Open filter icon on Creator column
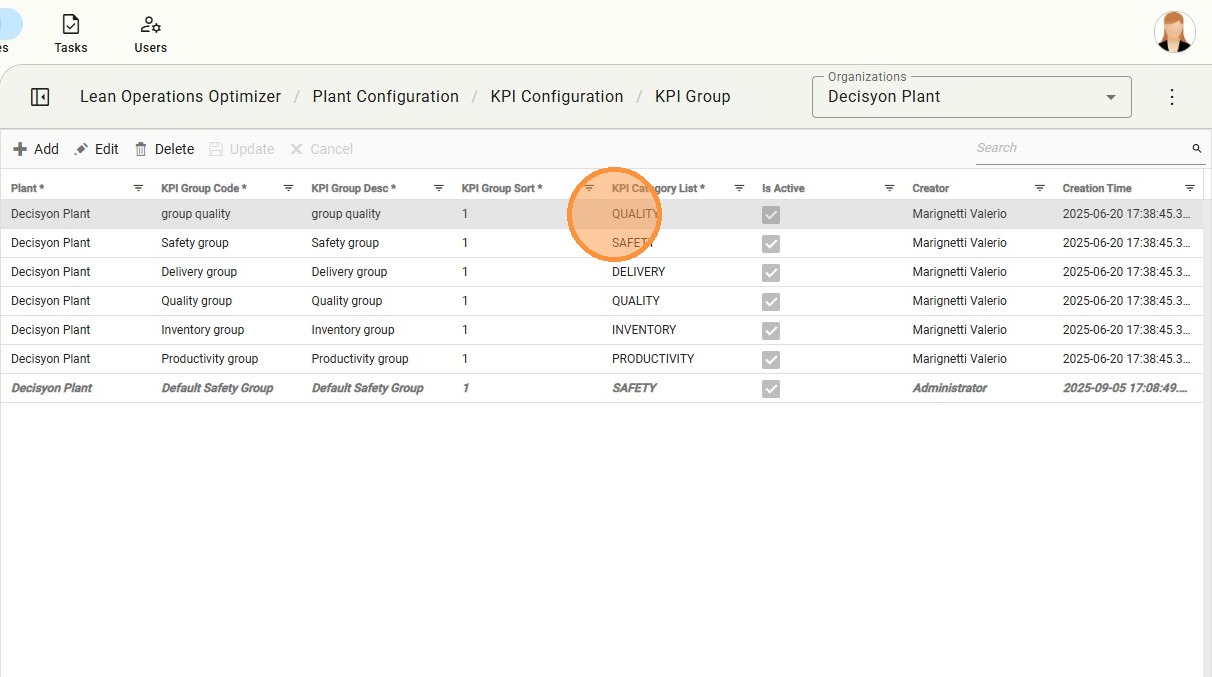This screenshot has height=677, width=1212. coord(1039,188)
